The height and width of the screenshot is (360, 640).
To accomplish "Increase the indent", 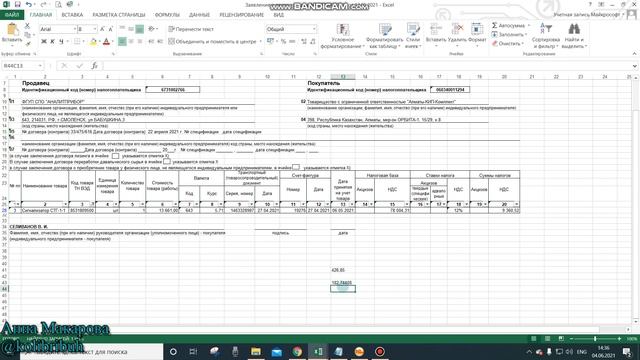I will [x=160, y=41].
